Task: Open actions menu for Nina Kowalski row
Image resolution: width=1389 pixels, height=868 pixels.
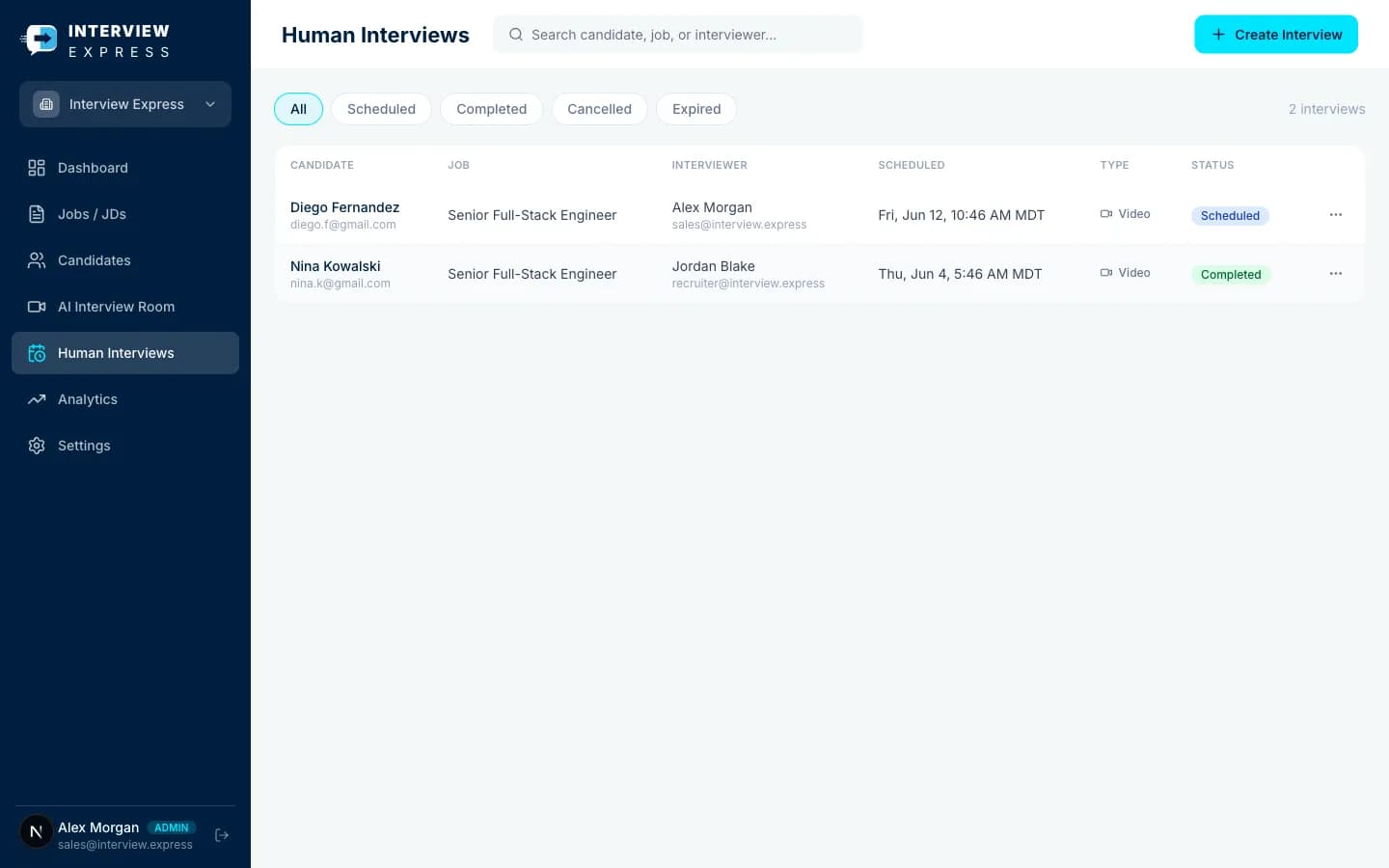Action: [x=1336, y=274]
